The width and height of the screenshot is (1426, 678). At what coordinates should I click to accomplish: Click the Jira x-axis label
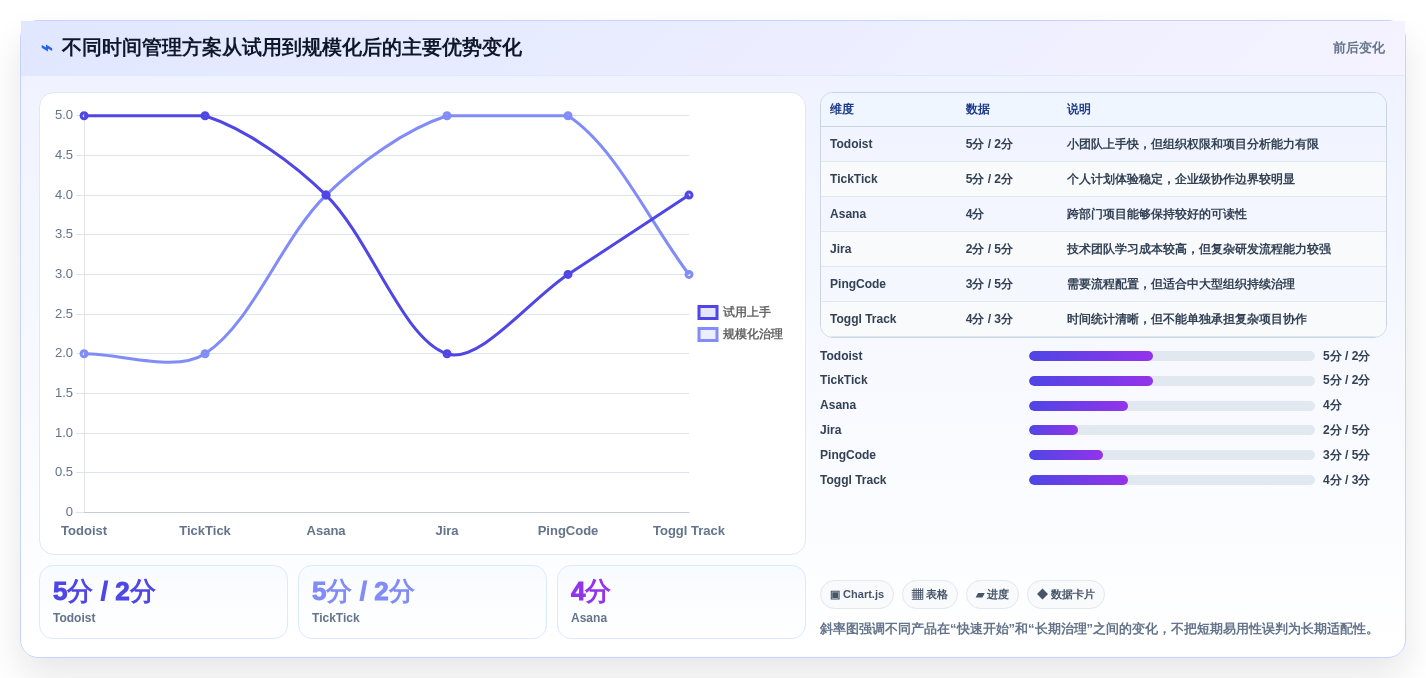[447, 531]
